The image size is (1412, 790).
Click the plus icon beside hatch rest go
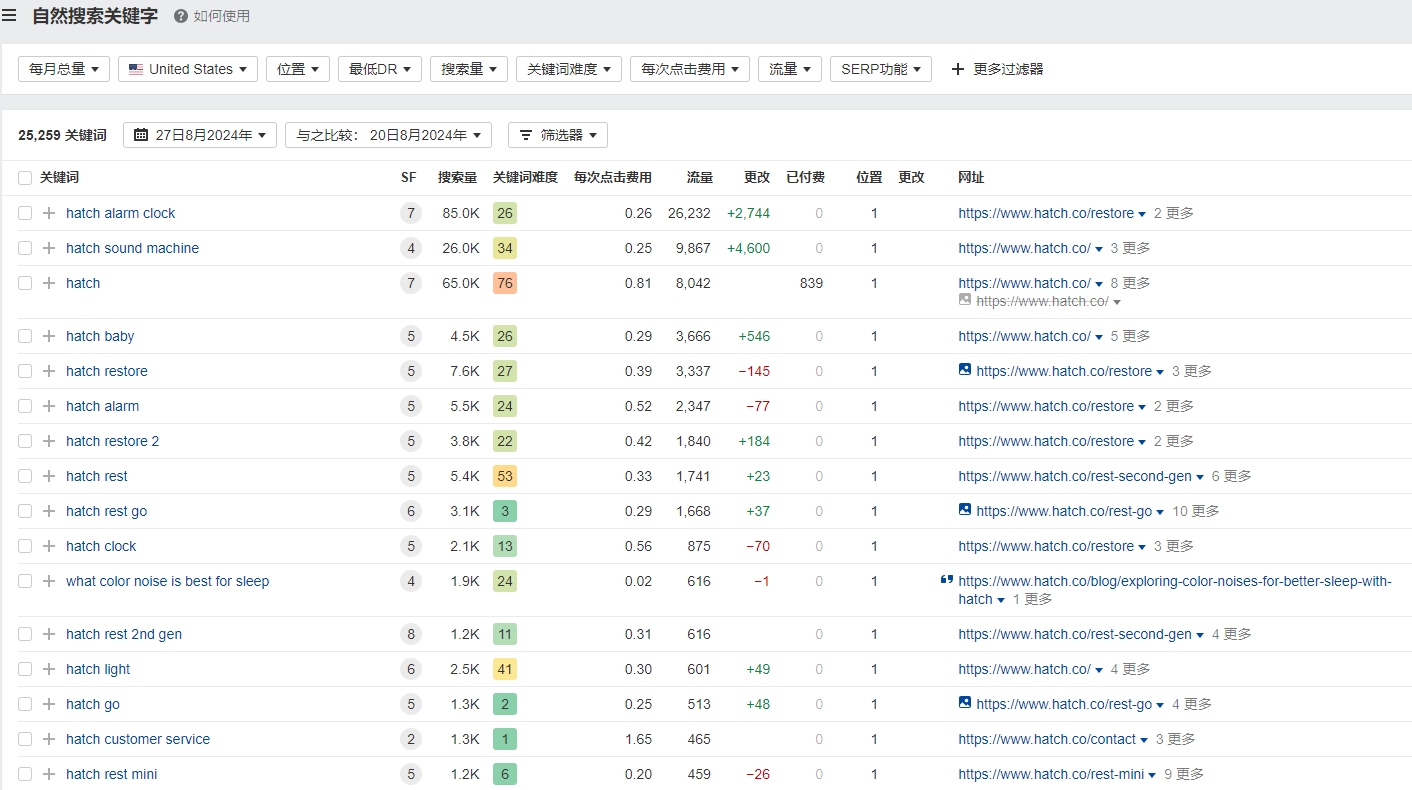(49, 511)
